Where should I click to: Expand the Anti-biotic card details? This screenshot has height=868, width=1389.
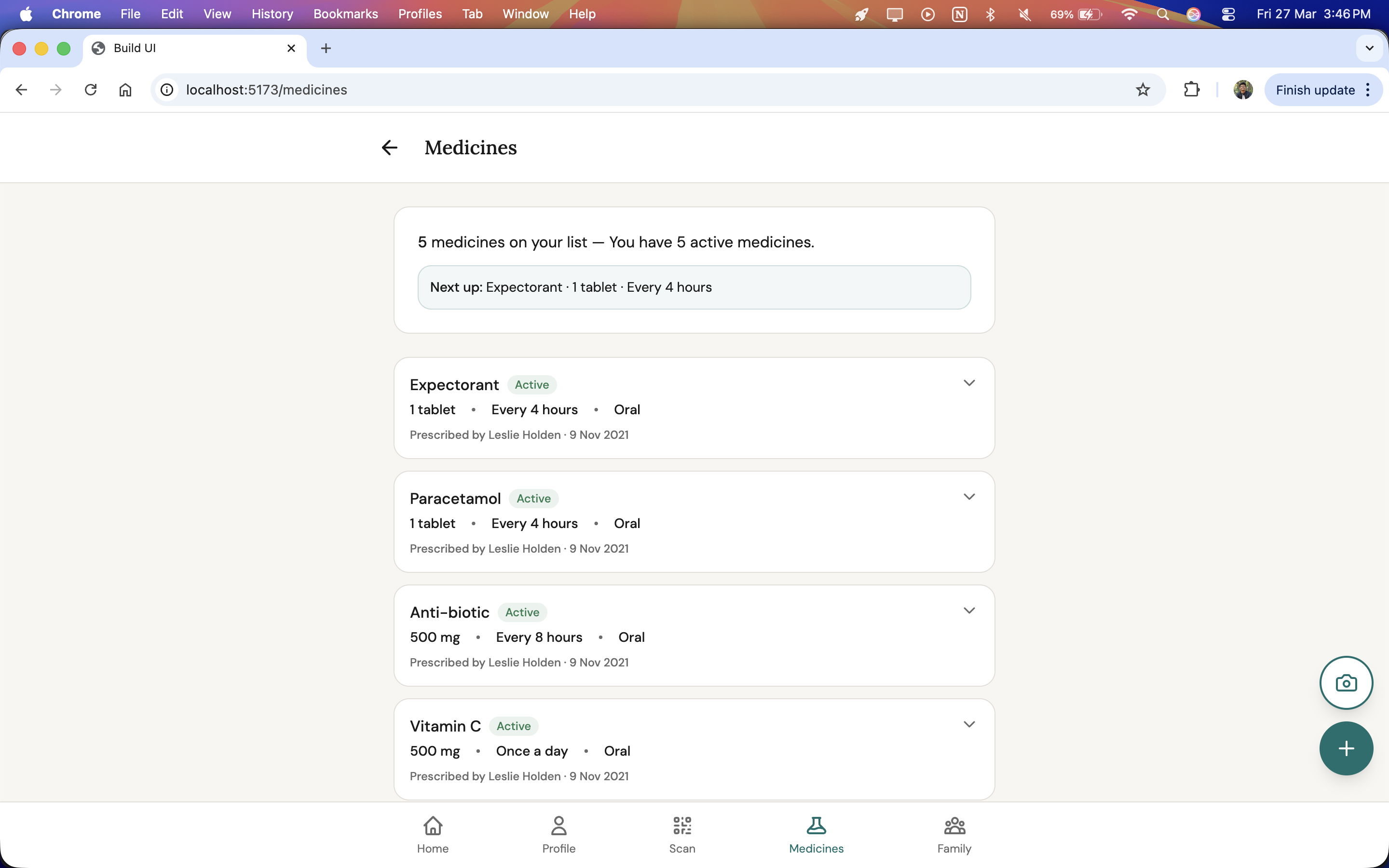tap(969, 610)
